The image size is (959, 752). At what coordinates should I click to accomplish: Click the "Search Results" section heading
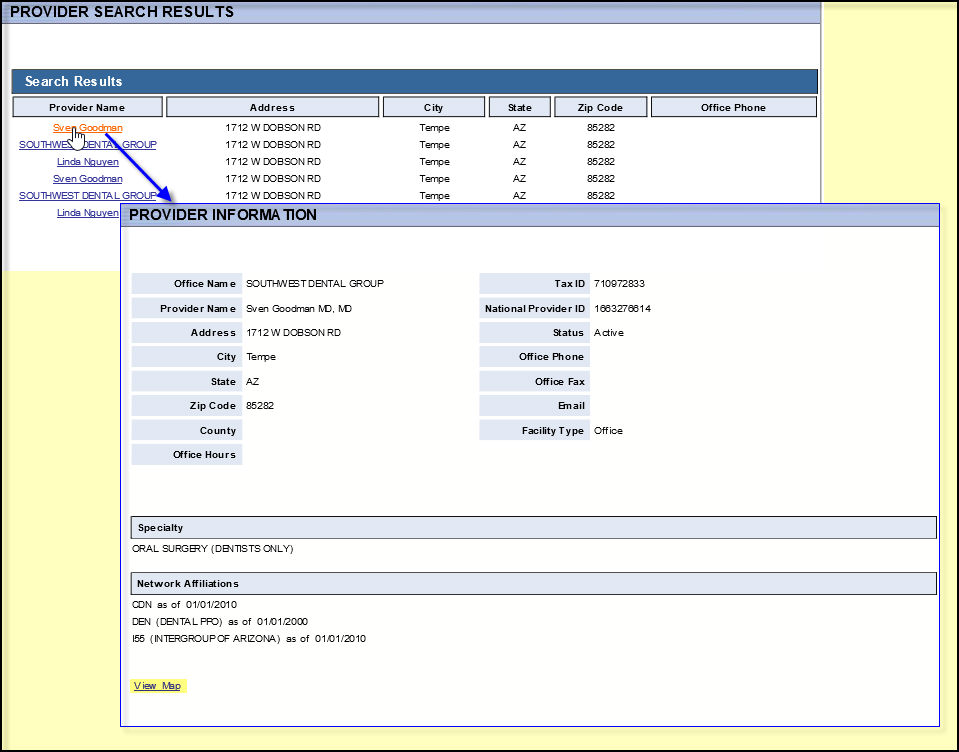point(73,81)
